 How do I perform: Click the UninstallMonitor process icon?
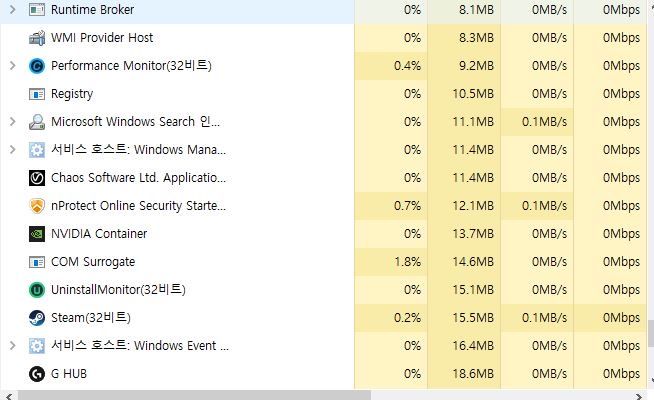(x=37, y=290)
